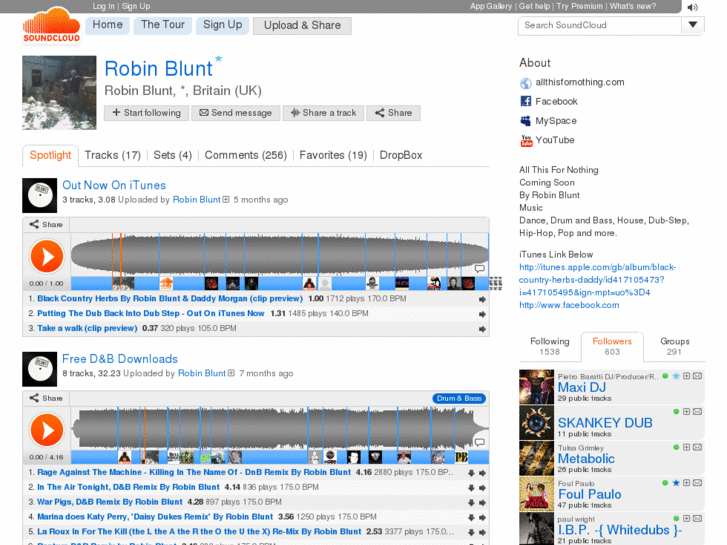This screenshot has width=727, height=545.
Task: Mute sound with the speaker icon
Action: coord(693,7)
